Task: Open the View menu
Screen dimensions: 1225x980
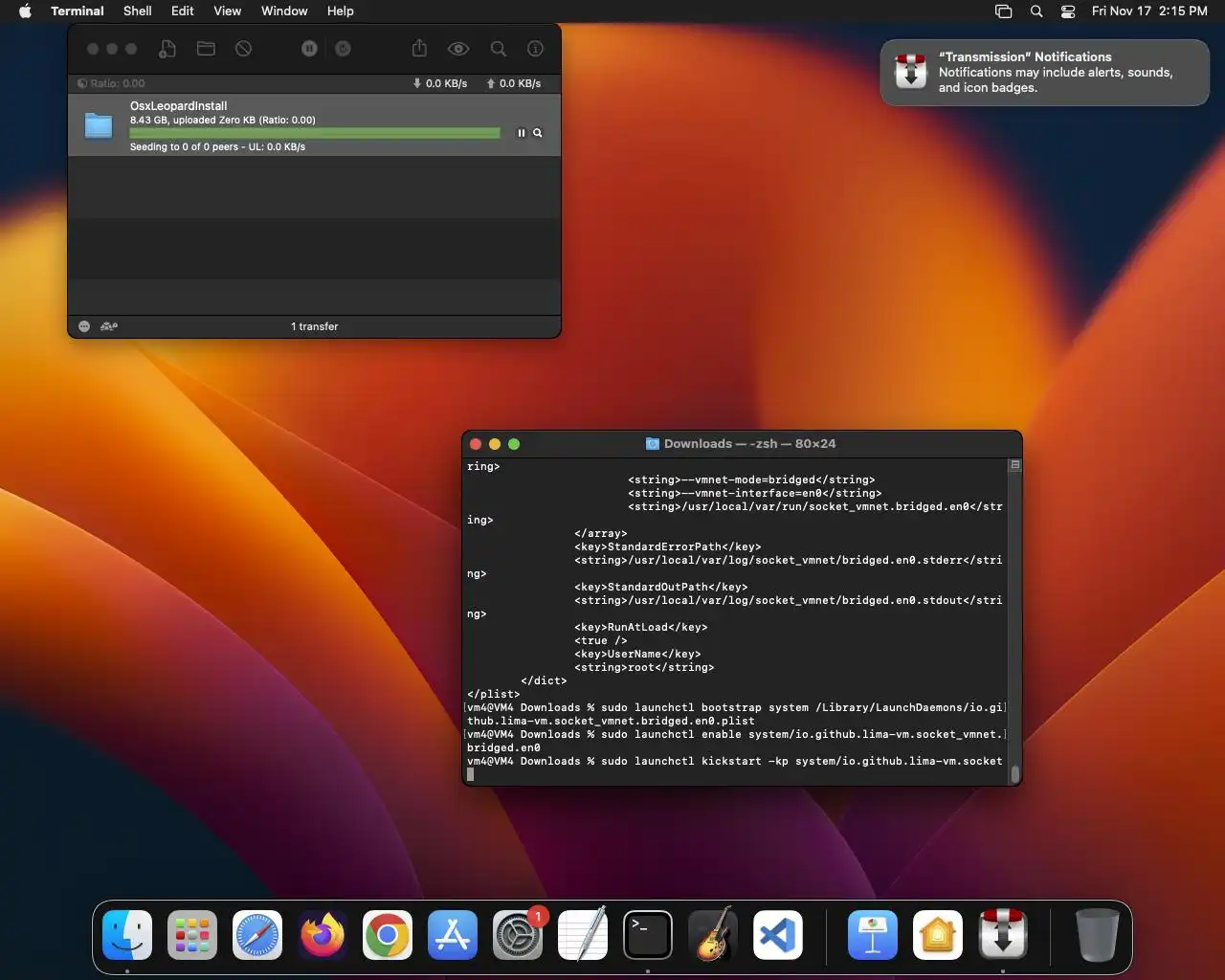Action: click(227, 11)
